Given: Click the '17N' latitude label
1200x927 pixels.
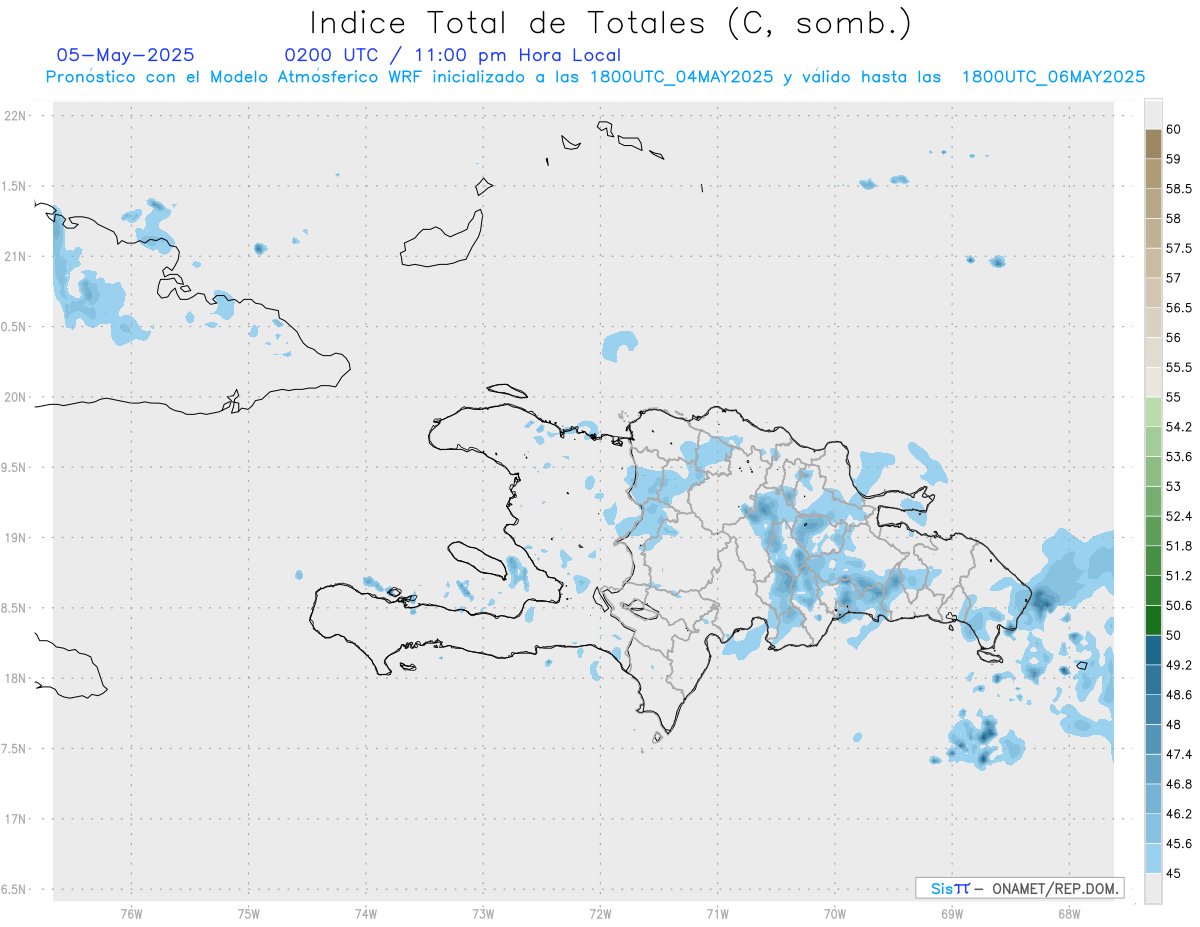Looking at the screenshot, I should point(16,819).
